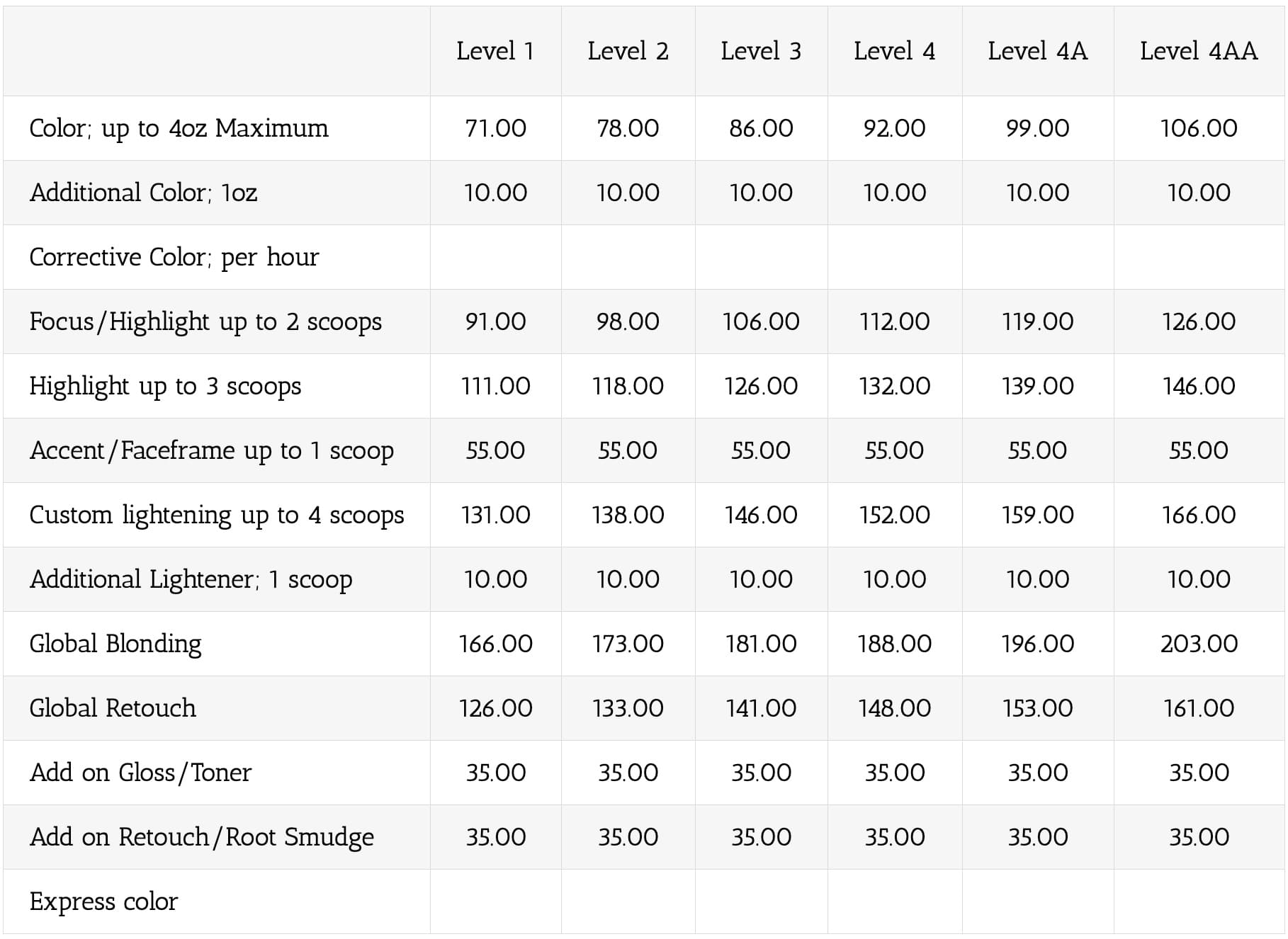The width and height of the screenshot is (1288, 939).
Task: Select the Focus/Highlight up to 2 scoops label
Action: [x=205, y=321]
